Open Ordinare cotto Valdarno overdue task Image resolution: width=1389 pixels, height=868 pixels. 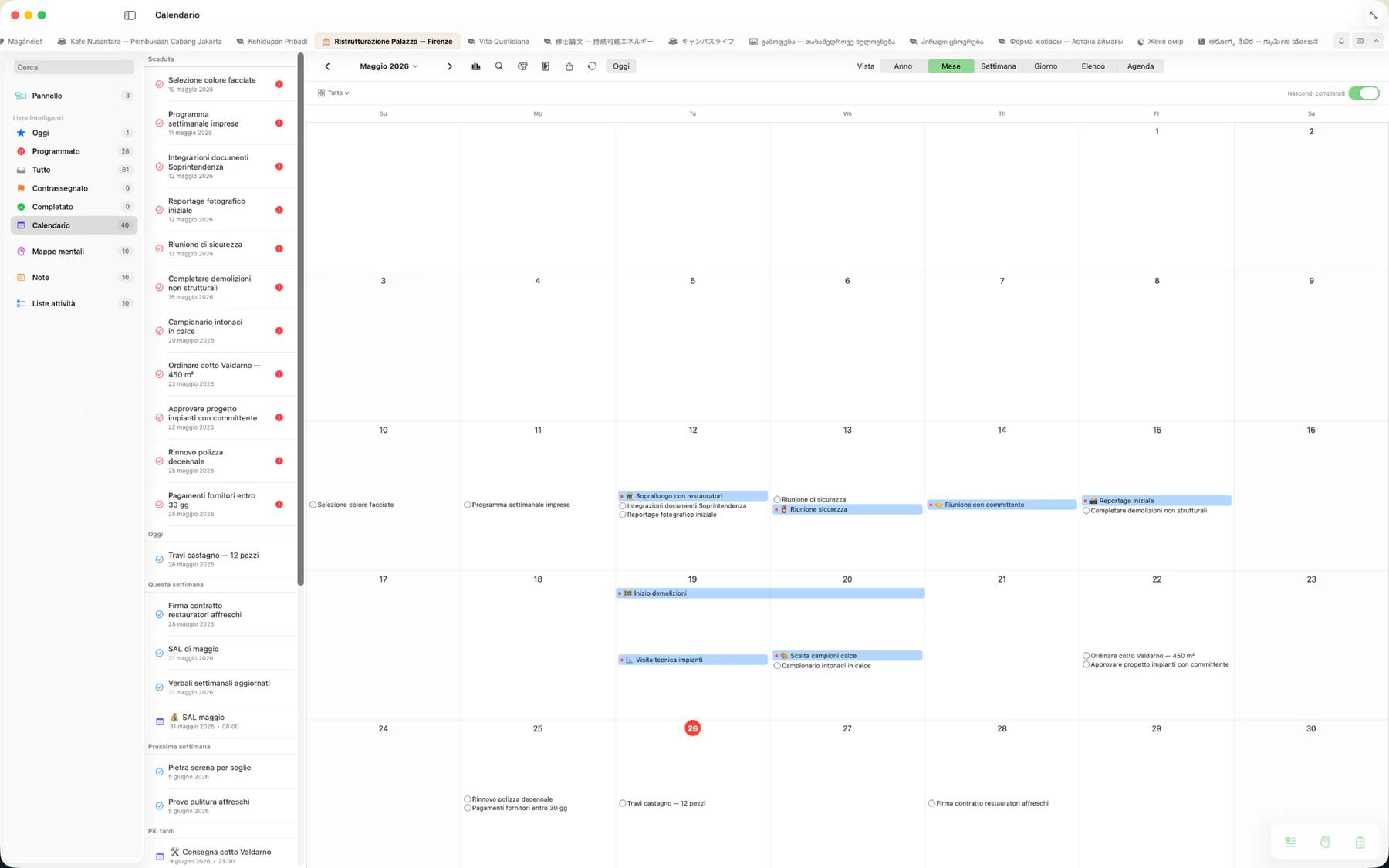pos(221,374)
